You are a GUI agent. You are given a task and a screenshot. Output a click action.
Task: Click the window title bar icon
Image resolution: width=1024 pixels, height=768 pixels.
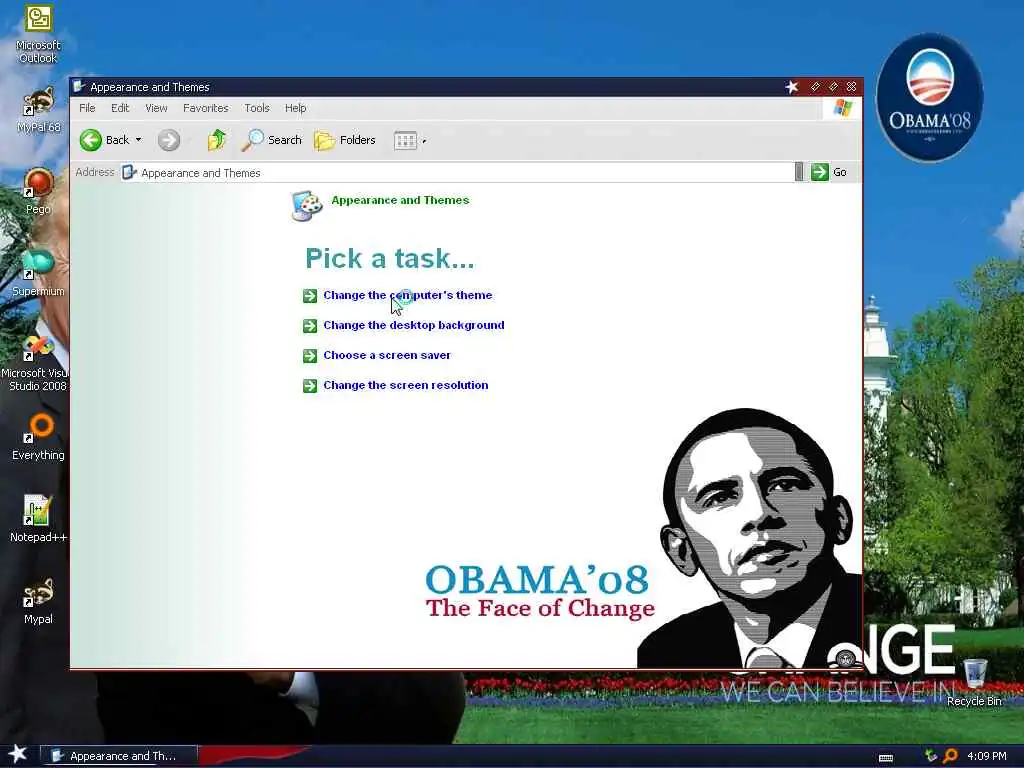[x=79, y=86]
